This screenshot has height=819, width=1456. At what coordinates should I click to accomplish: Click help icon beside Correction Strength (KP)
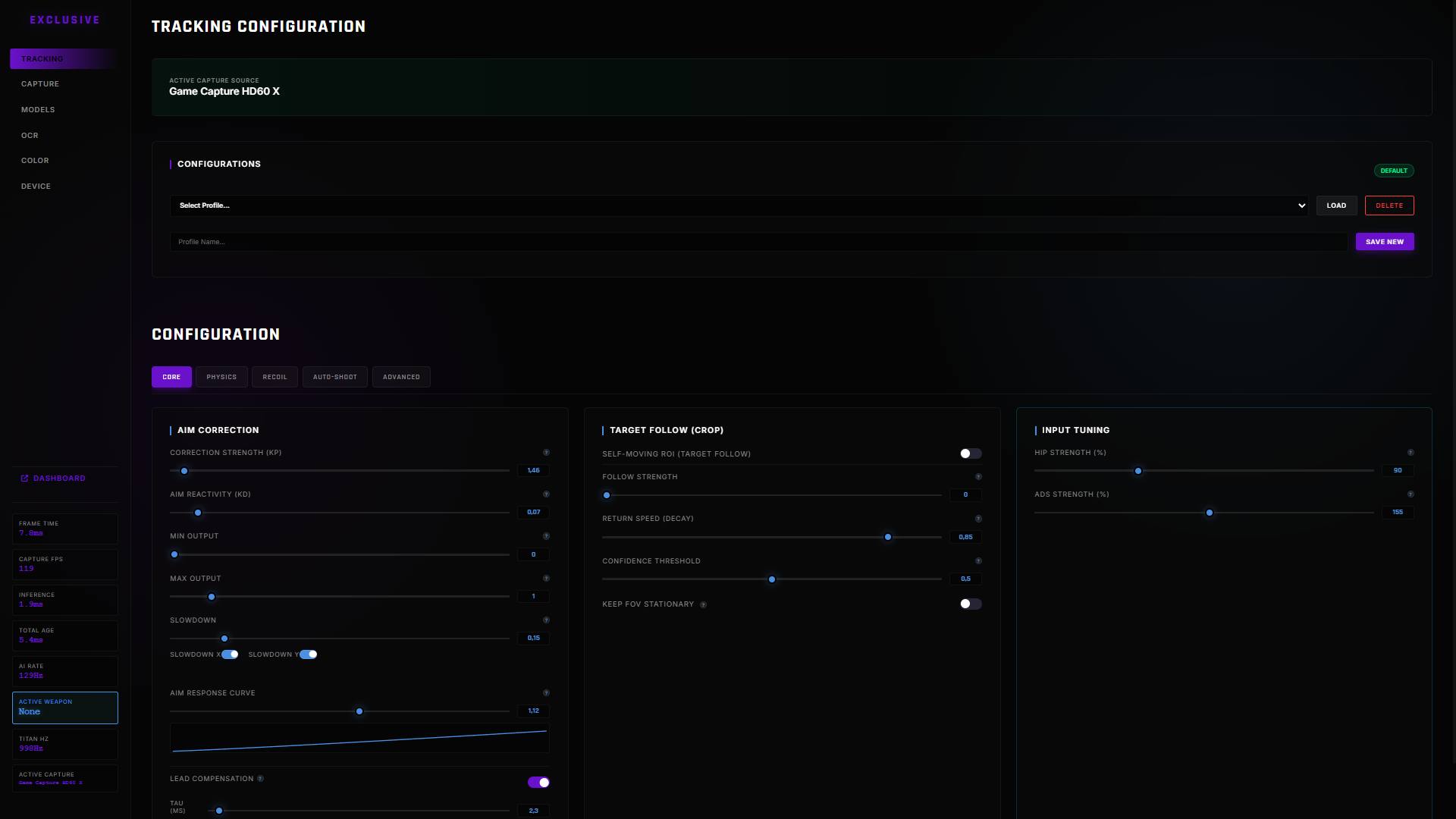[x=546, y=453]
